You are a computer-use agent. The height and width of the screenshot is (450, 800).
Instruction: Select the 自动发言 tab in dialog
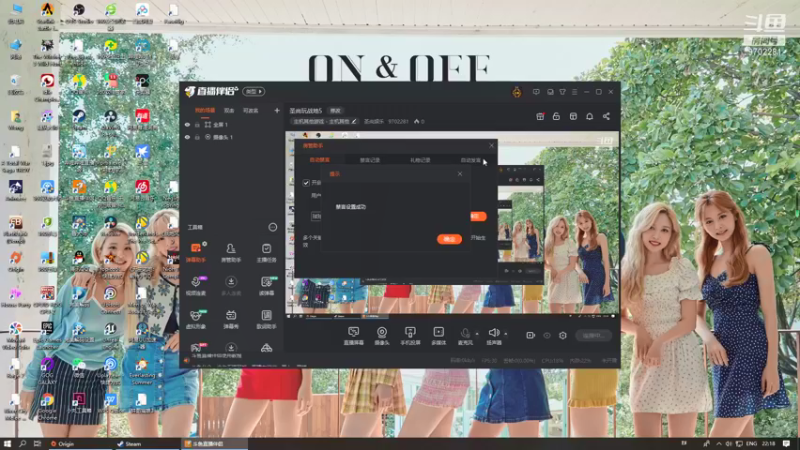point(470,160)
